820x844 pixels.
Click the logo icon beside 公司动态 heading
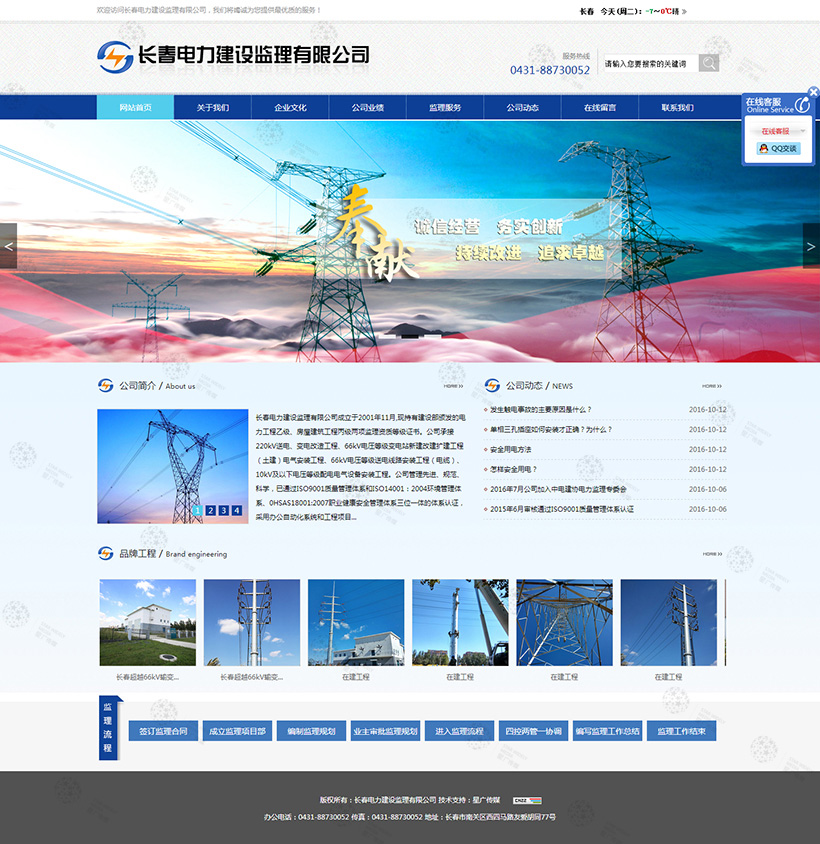point(492,385)
